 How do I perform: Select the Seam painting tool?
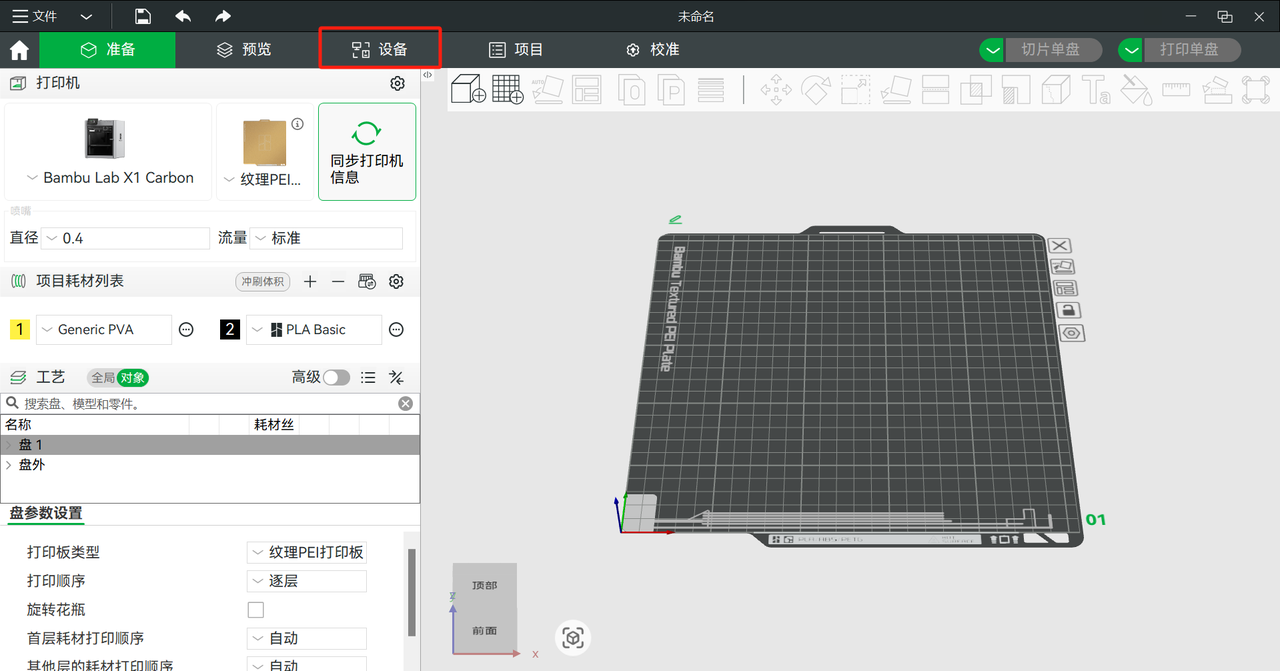click(1056, 90)
